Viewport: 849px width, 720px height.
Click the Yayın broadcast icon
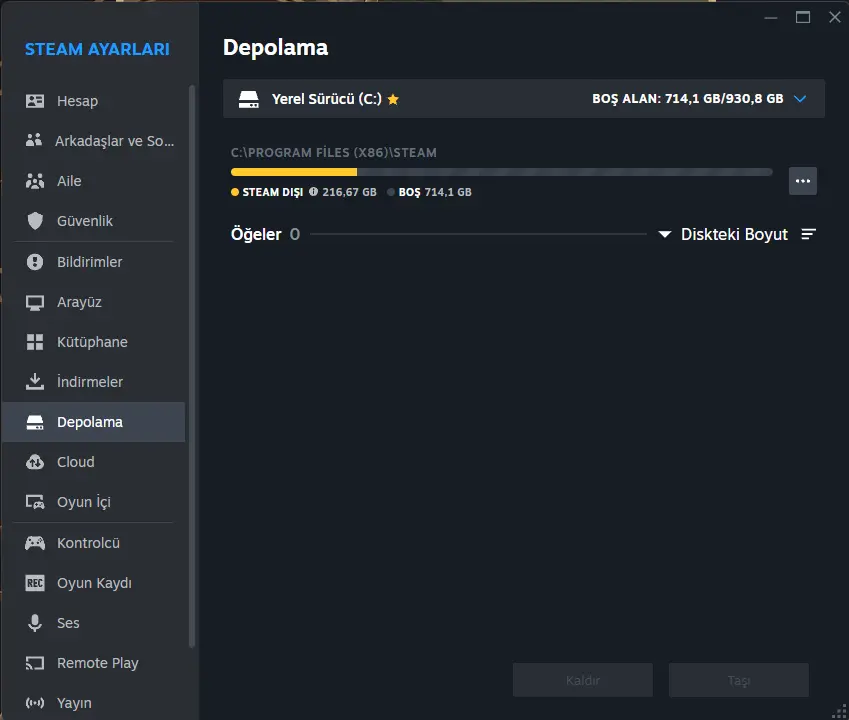pos(35,703)
